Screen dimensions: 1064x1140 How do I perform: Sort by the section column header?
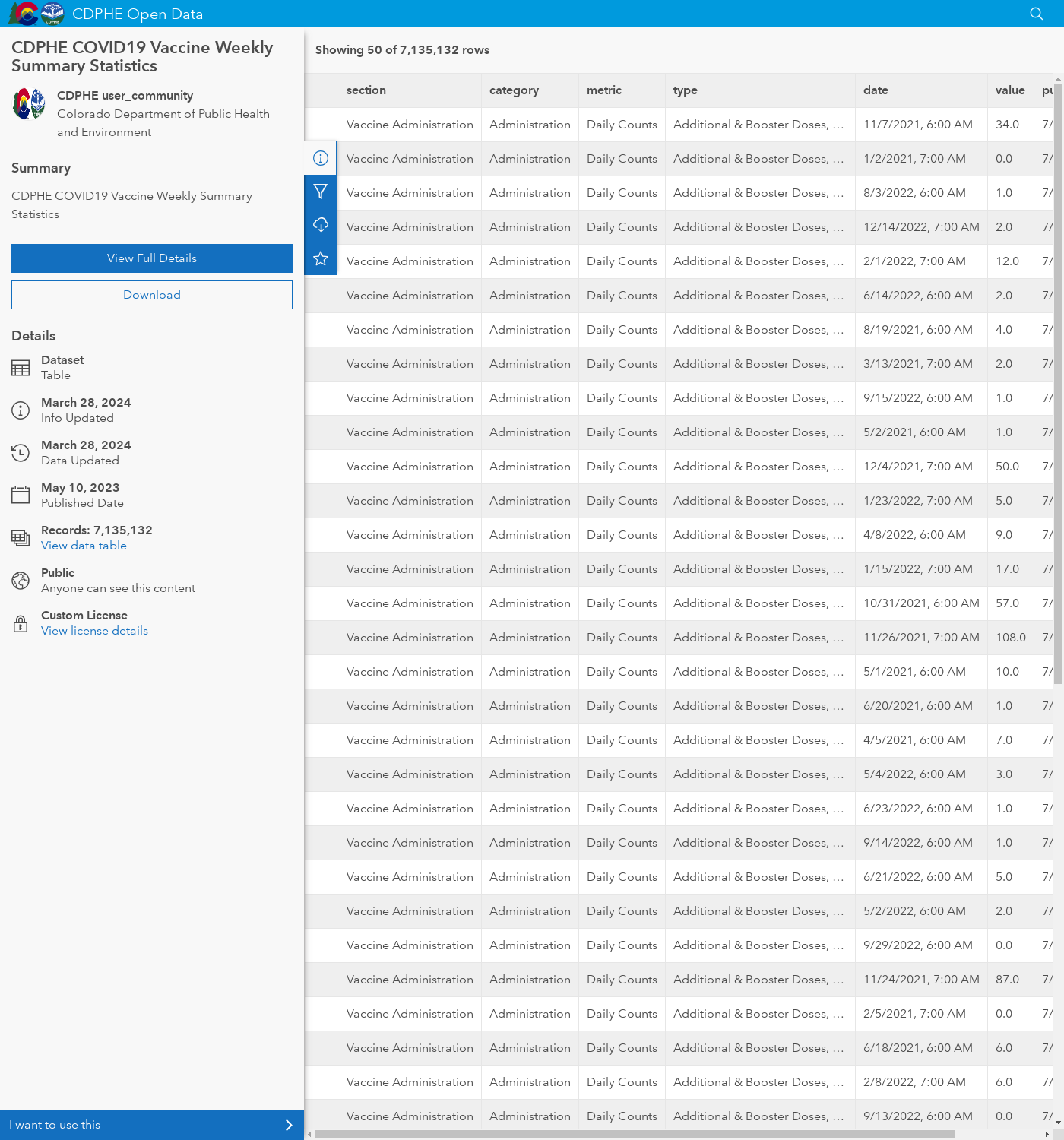click(x=366, y=90)
